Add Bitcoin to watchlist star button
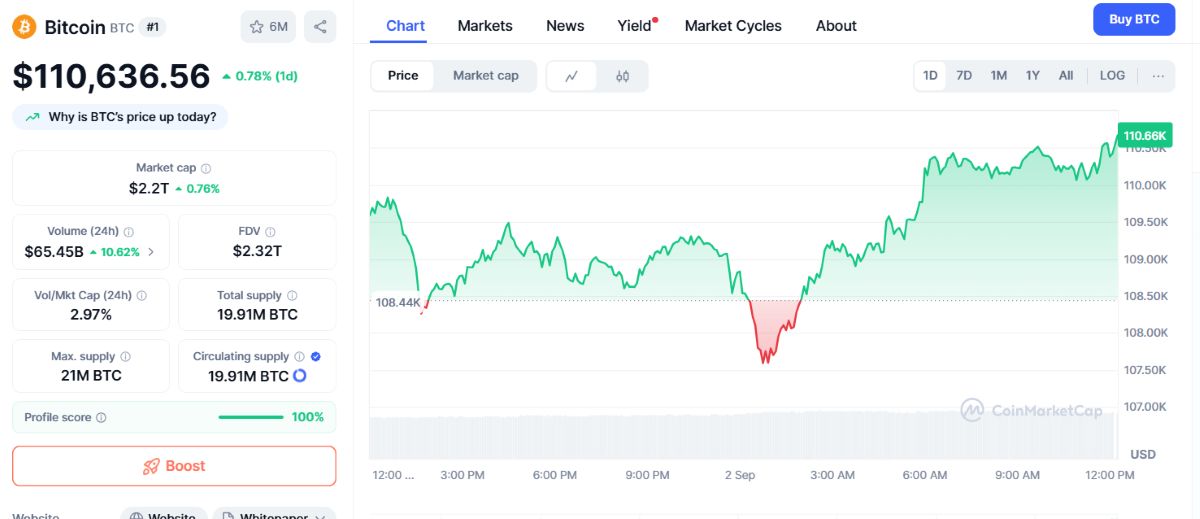This screenshot has width=1200, height=519. click(x=268, y=27)
